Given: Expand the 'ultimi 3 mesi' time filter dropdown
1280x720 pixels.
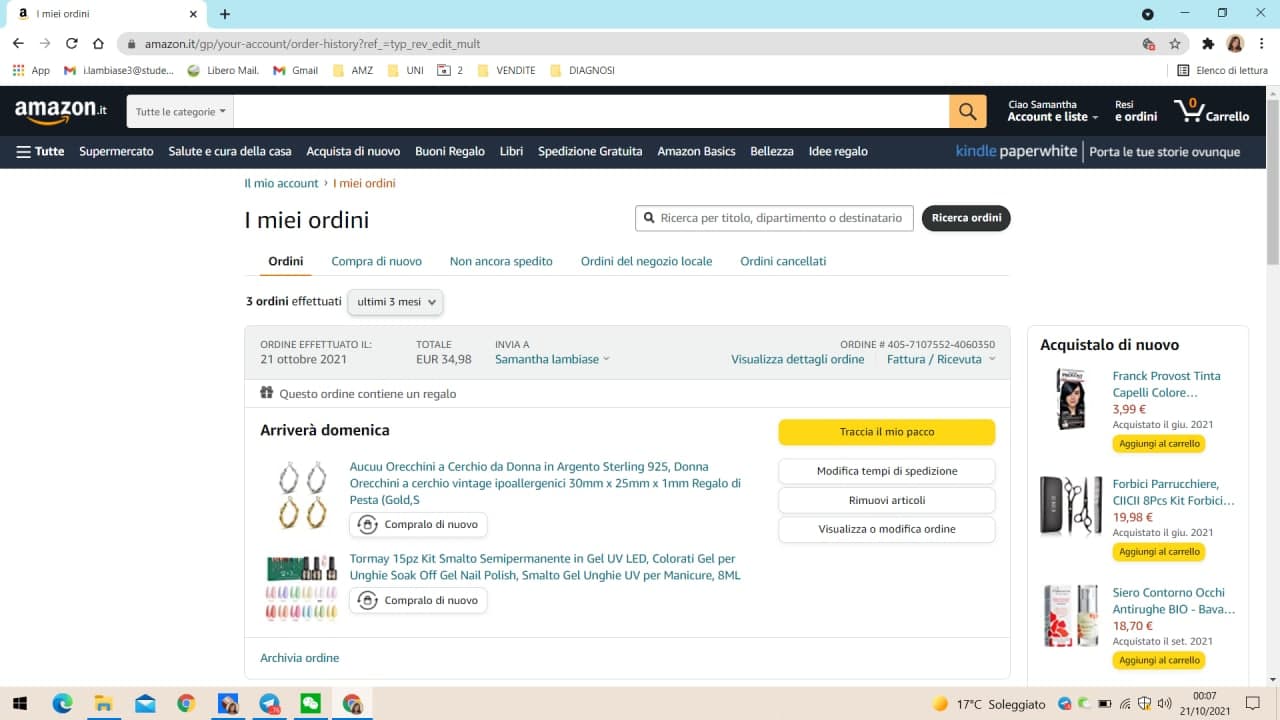Looking at the screenshot, I should (x=395, y=302).
